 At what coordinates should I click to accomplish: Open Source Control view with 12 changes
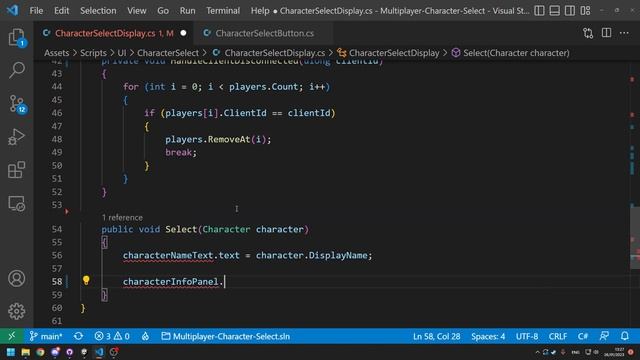pyautogui.click(x=17, y=104)
